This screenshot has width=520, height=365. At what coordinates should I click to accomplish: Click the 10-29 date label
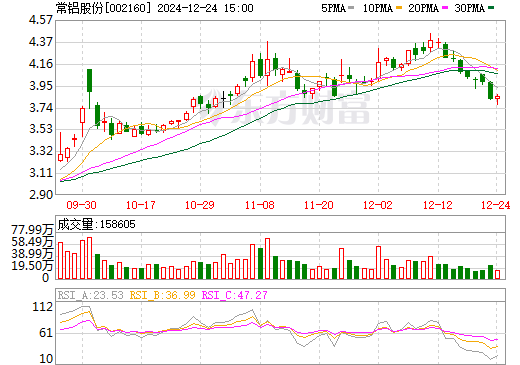pyautogui.click(x=200, y=205)
